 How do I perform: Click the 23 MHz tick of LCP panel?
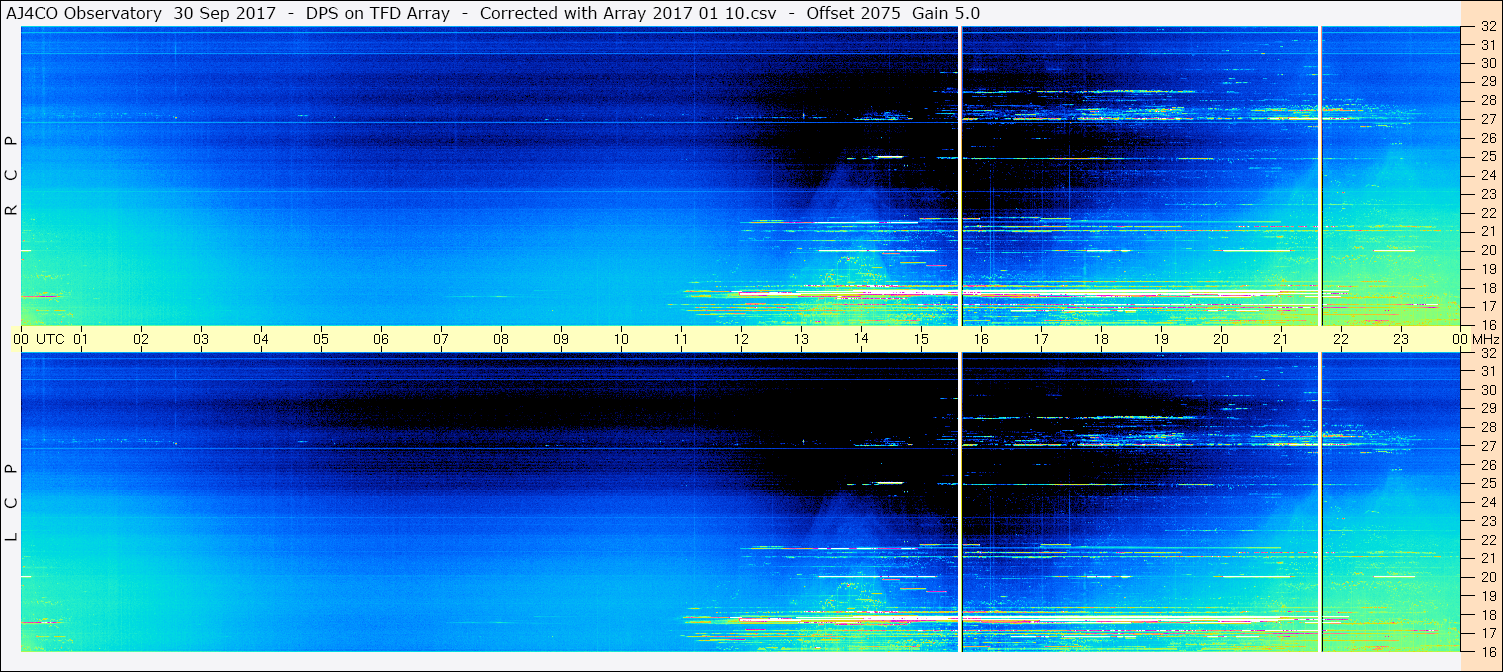(x=1488, y=521)
